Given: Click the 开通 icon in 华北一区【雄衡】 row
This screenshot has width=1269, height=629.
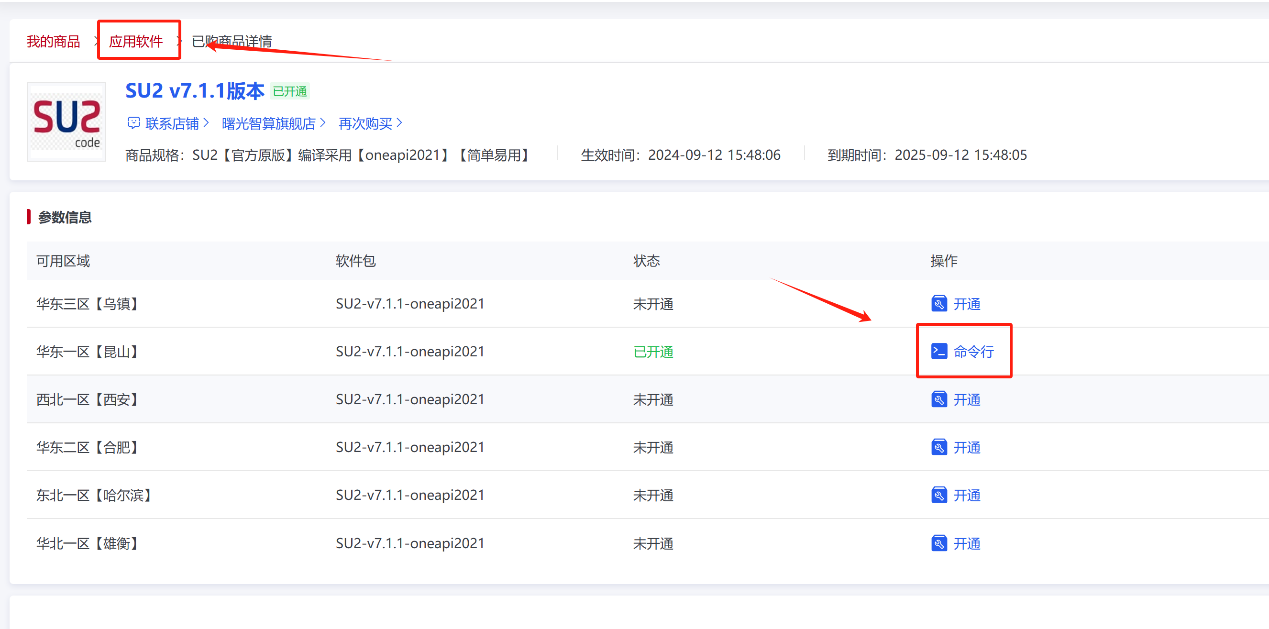Looking at the screenshot, I should pyautogui.click(x=939, y=543).
